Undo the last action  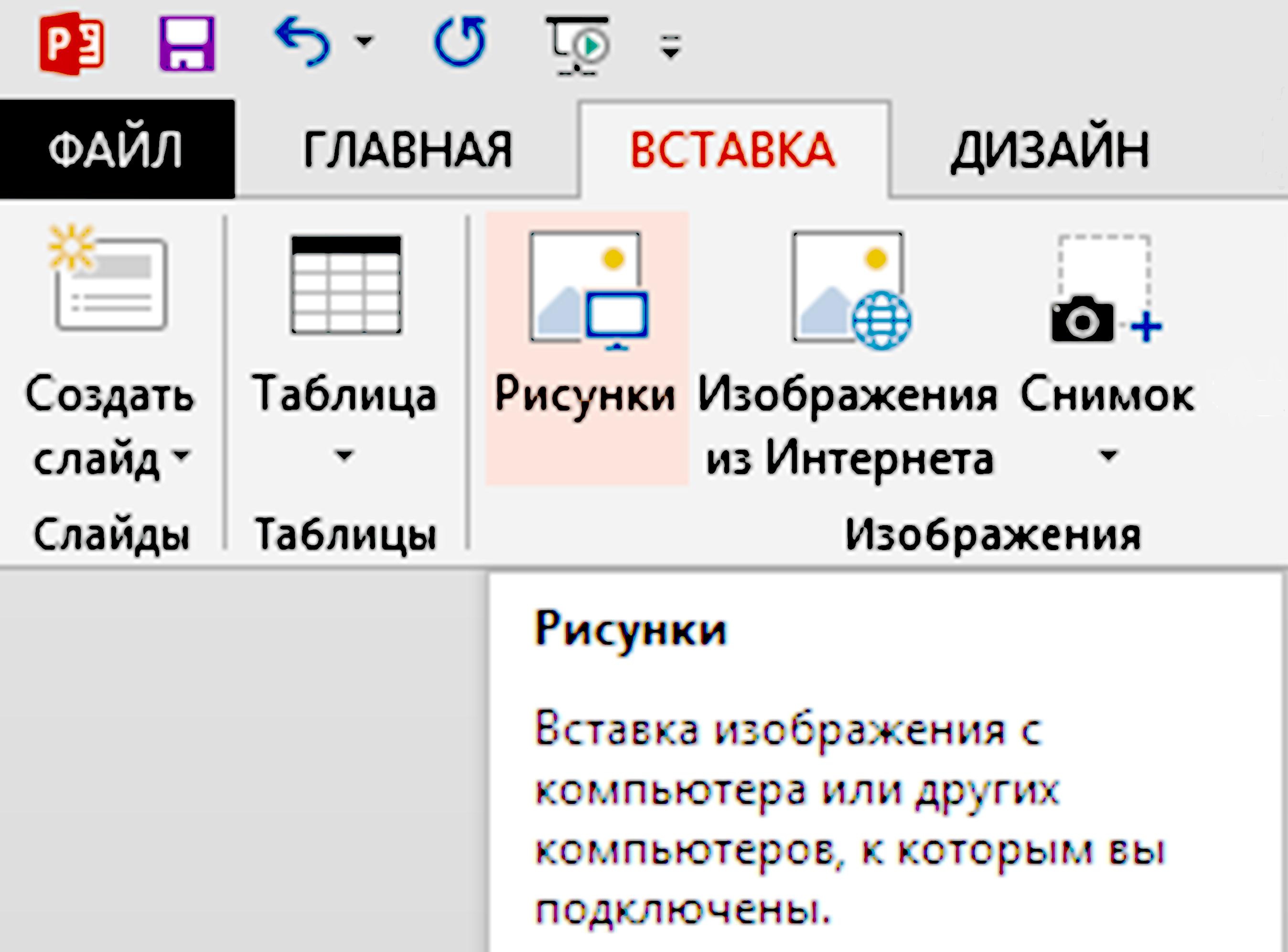click(303, 42)
